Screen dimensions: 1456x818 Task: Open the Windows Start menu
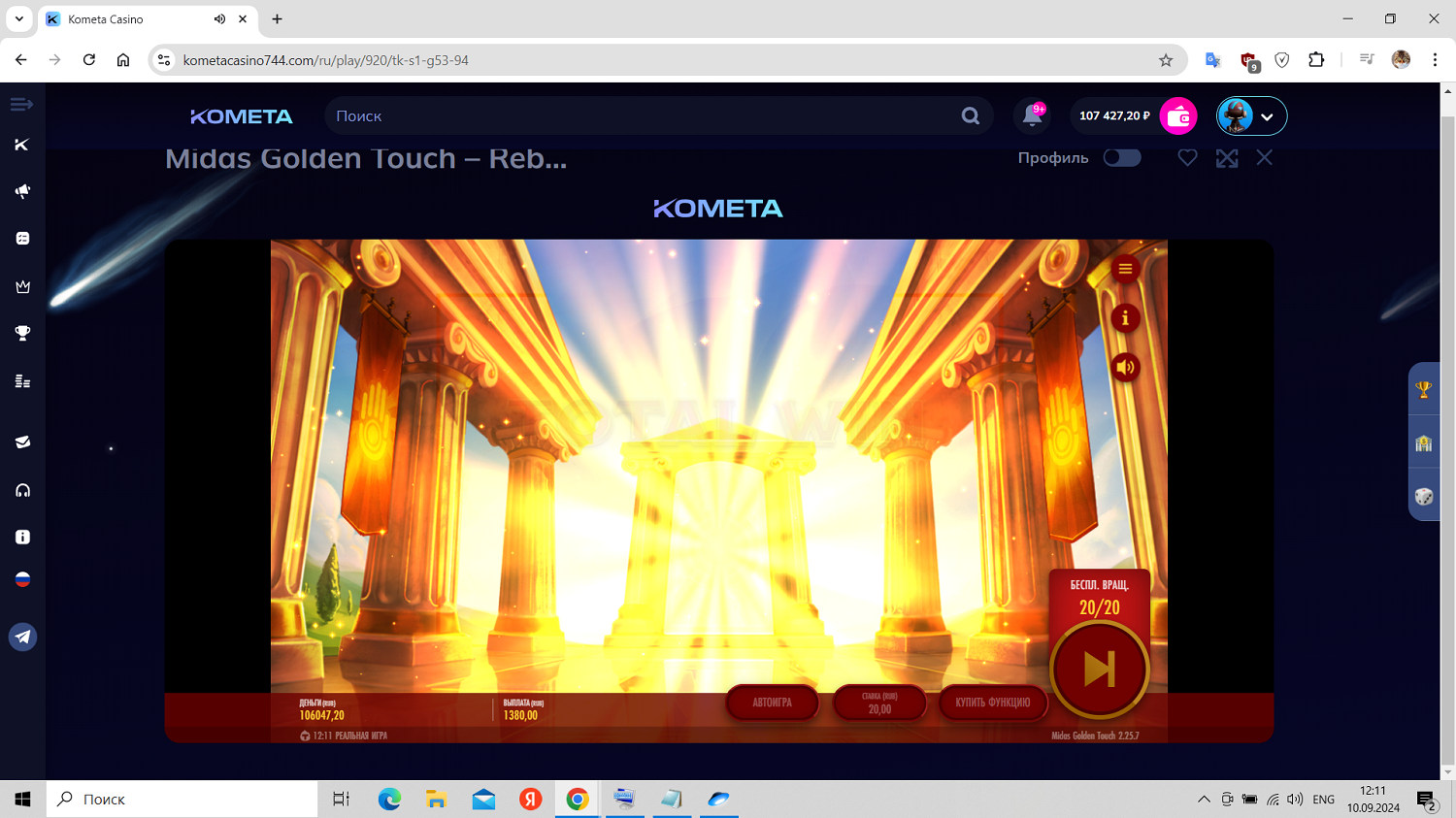[22, 800]
